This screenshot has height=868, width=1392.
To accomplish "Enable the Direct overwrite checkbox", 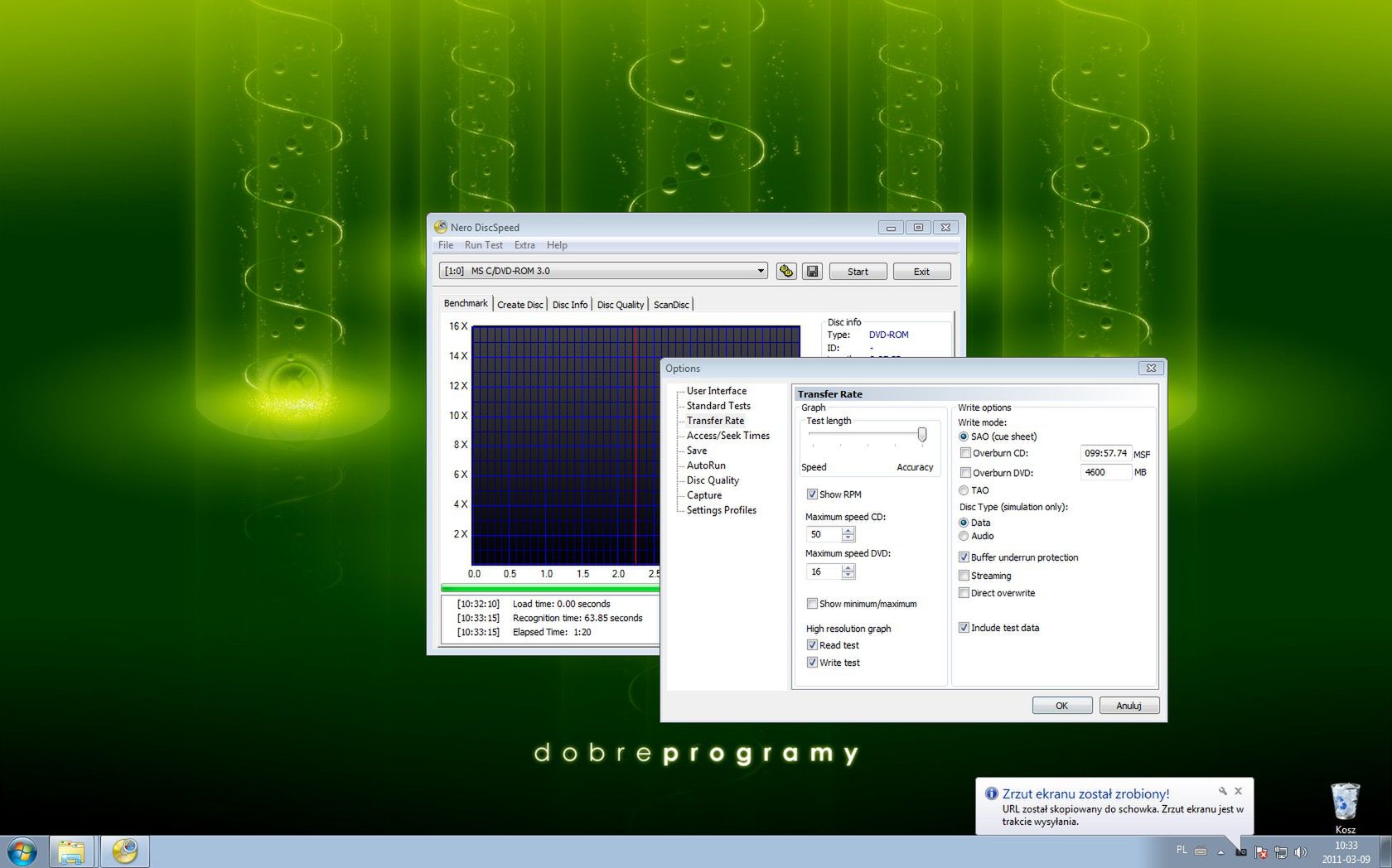I will pyautogui.click(x=964, y=593).
